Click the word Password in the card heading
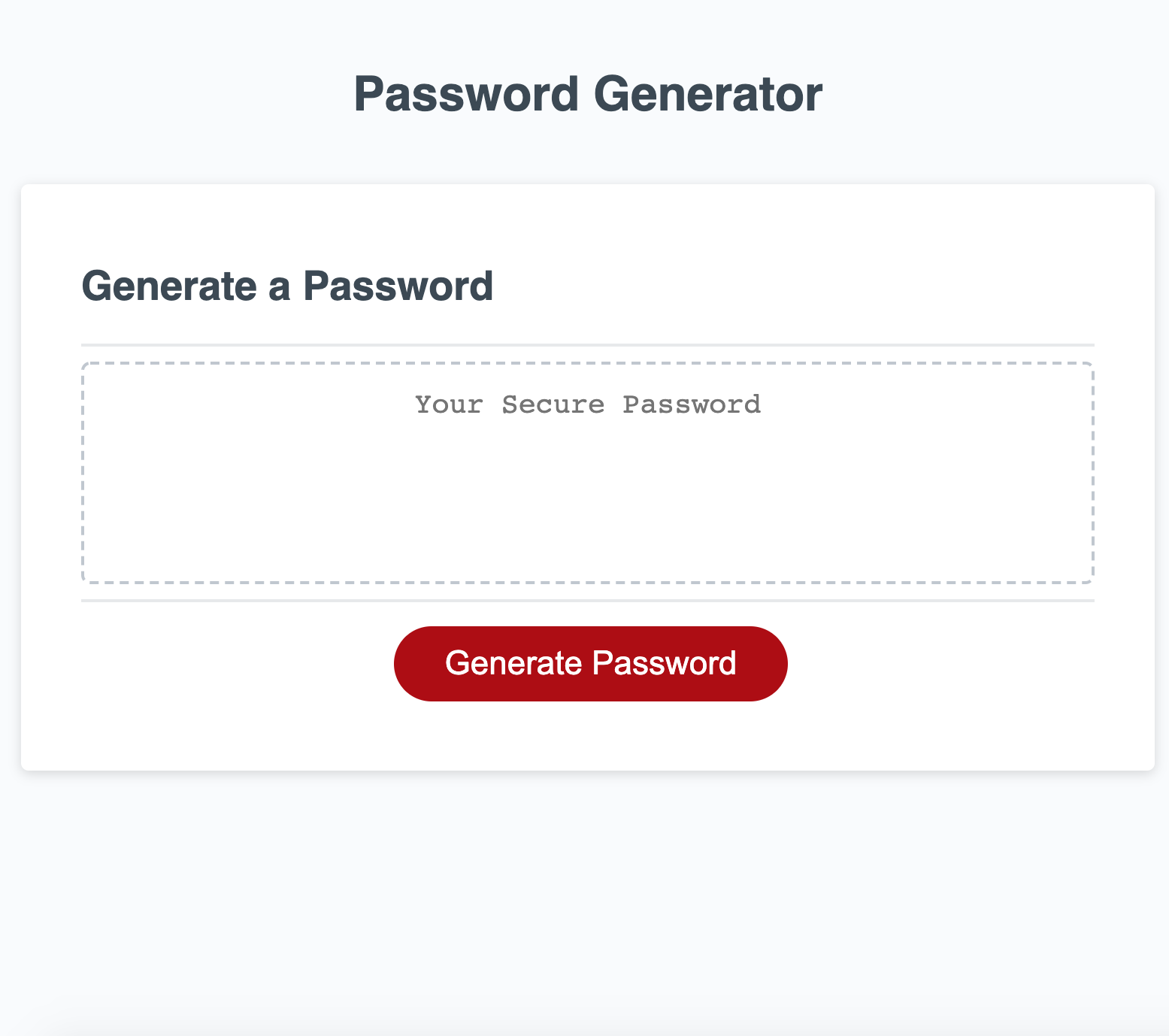Screen dimensions: 1169x1036 [x=398, y=286]
